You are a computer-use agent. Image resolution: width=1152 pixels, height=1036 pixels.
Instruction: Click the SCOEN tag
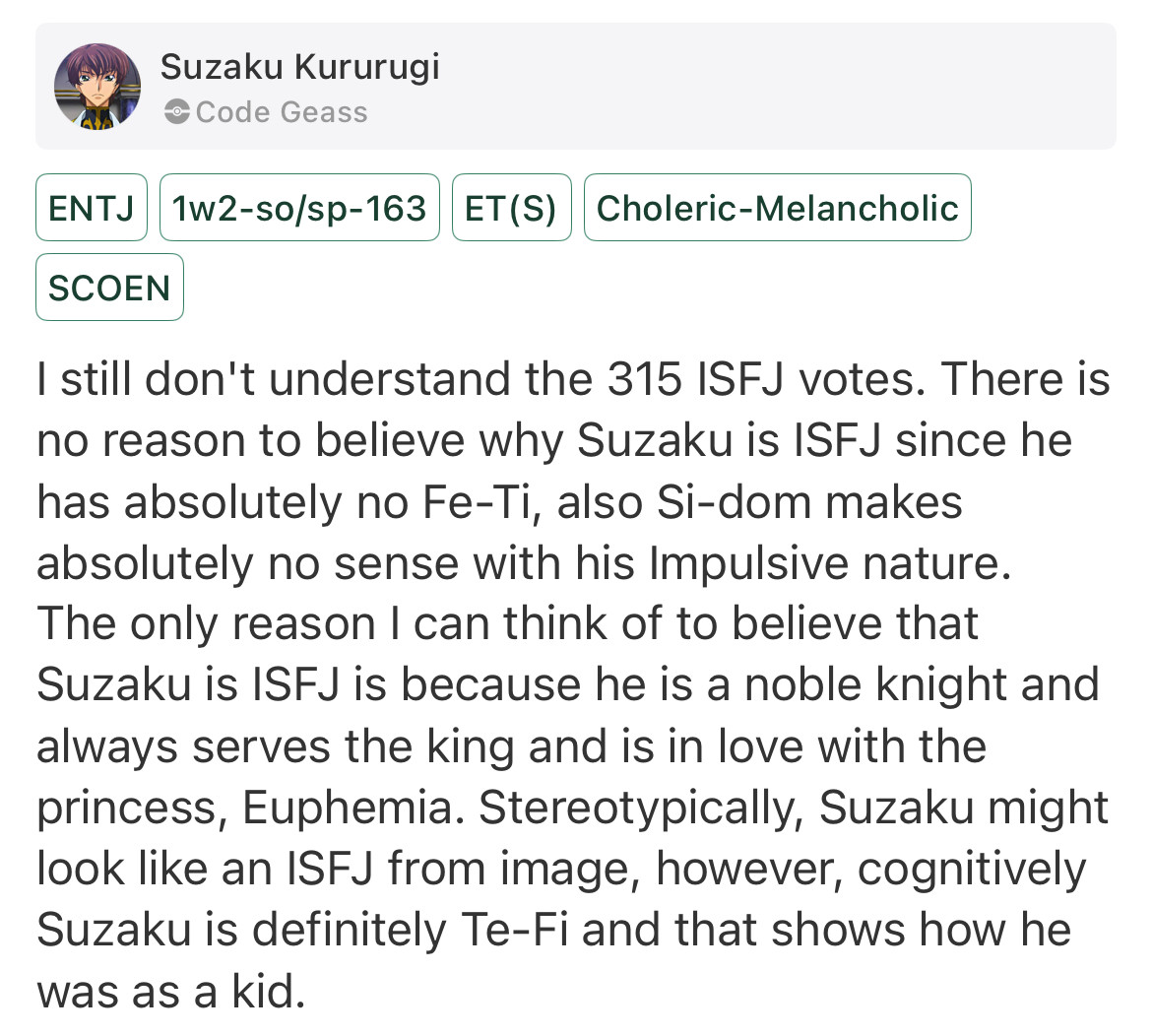coord(109,288)
